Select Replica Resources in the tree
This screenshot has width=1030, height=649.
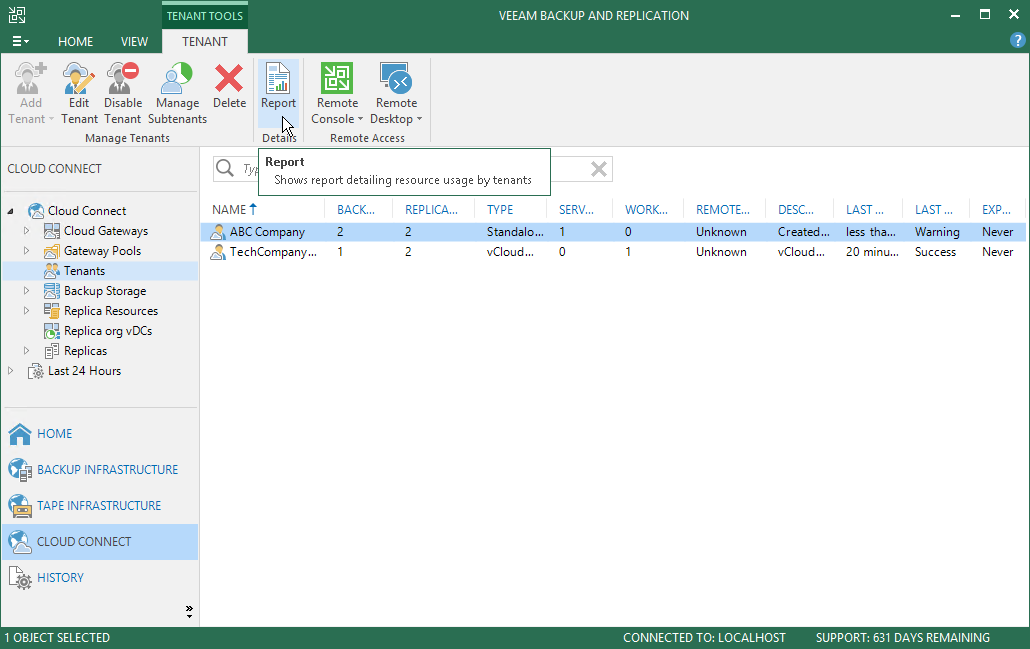pos(111,311)
